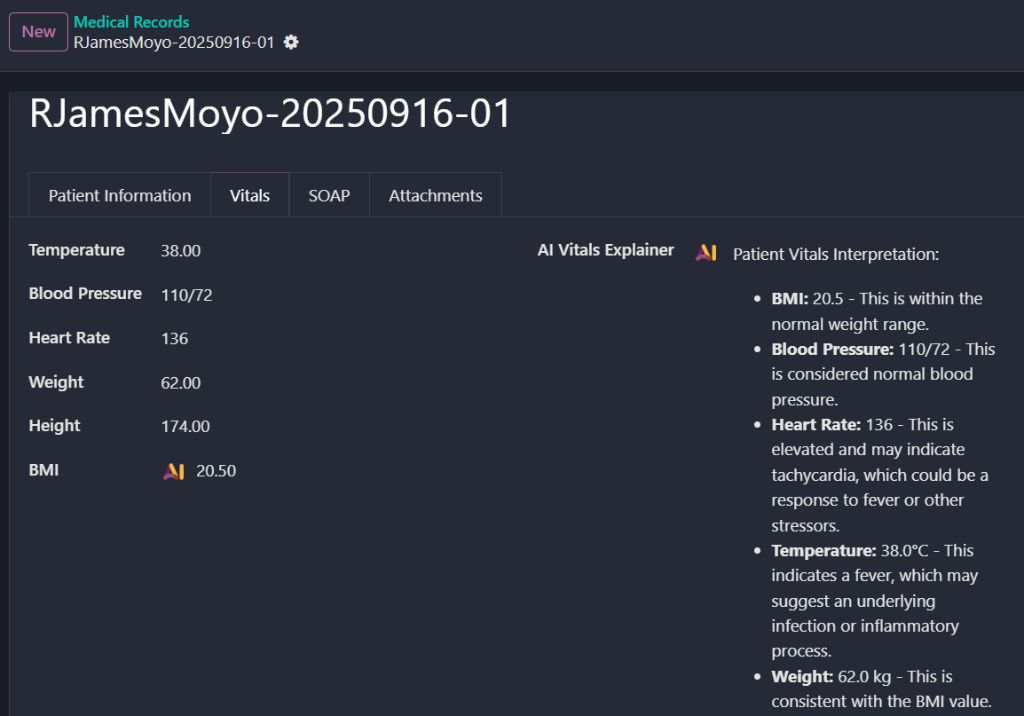Open the SOAP tab
Screen dimensions: 1024x716
tap(329, 195)
